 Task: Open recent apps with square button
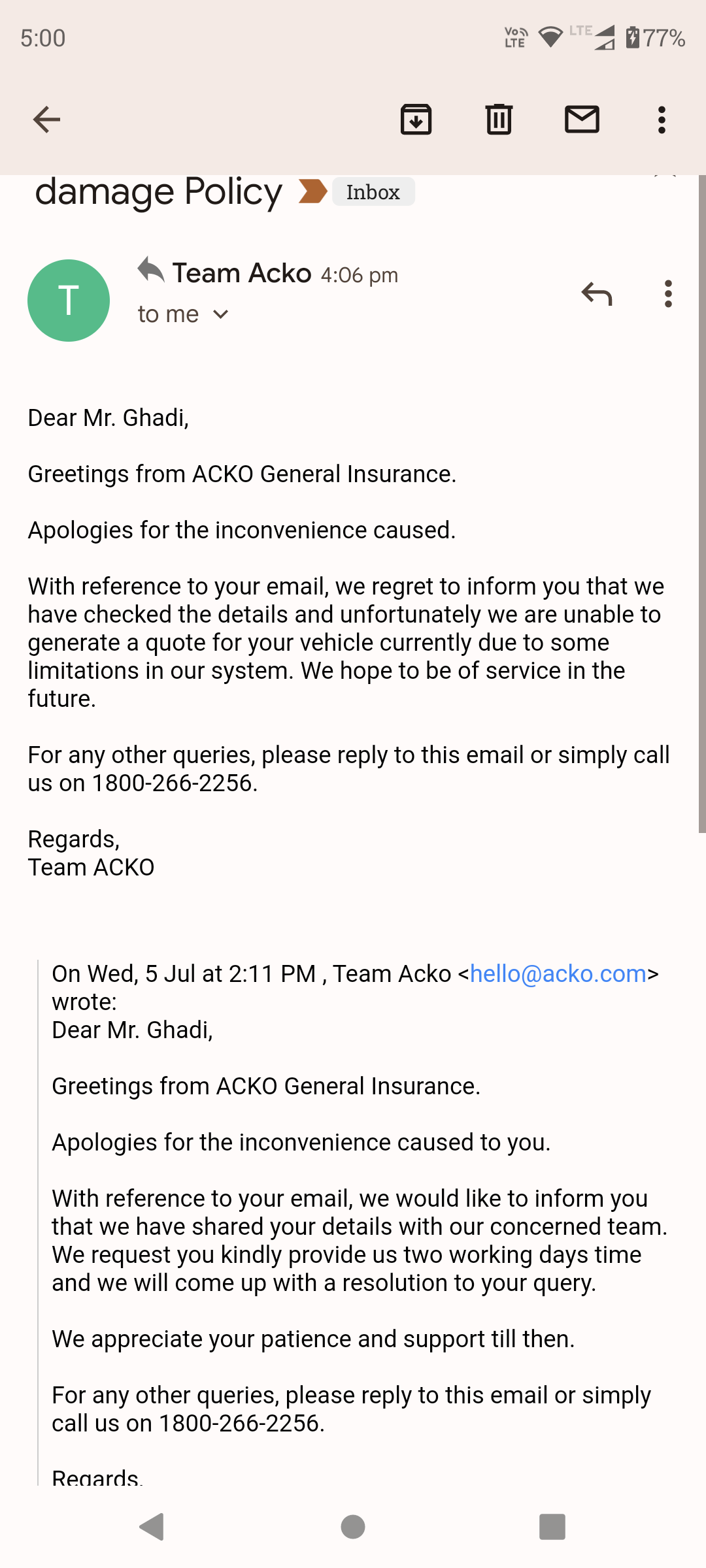tap(552, 1527)
